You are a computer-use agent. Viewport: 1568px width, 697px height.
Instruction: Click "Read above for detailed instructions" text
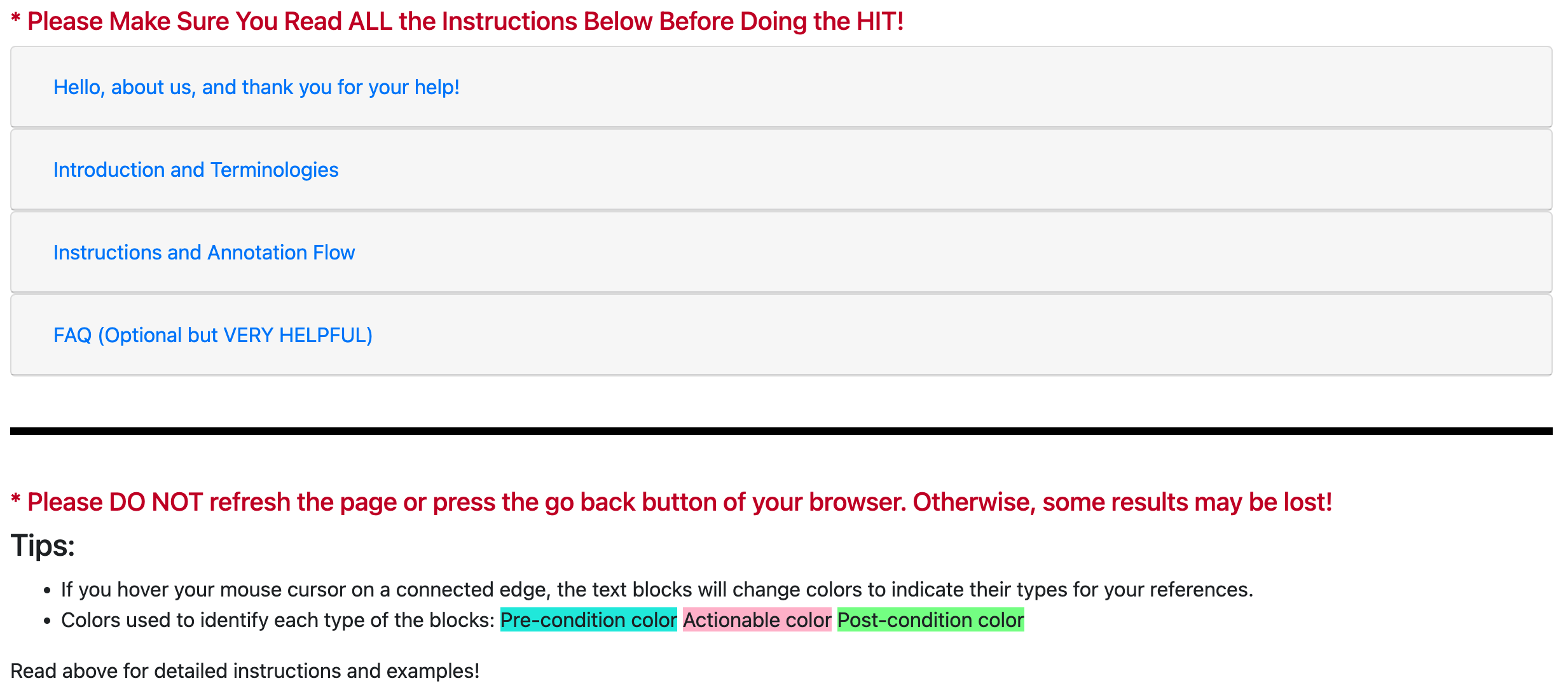[245, 671]
